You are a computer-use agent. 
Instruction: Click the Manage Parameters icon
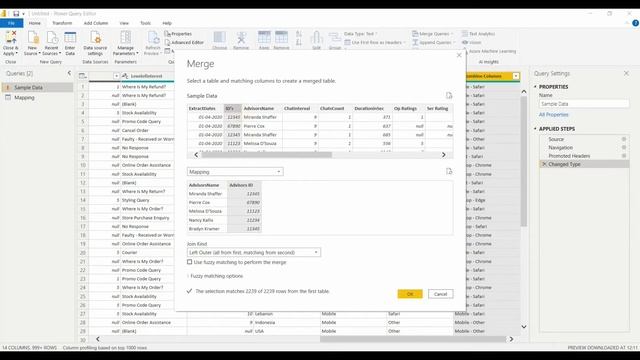coord(125,37)
